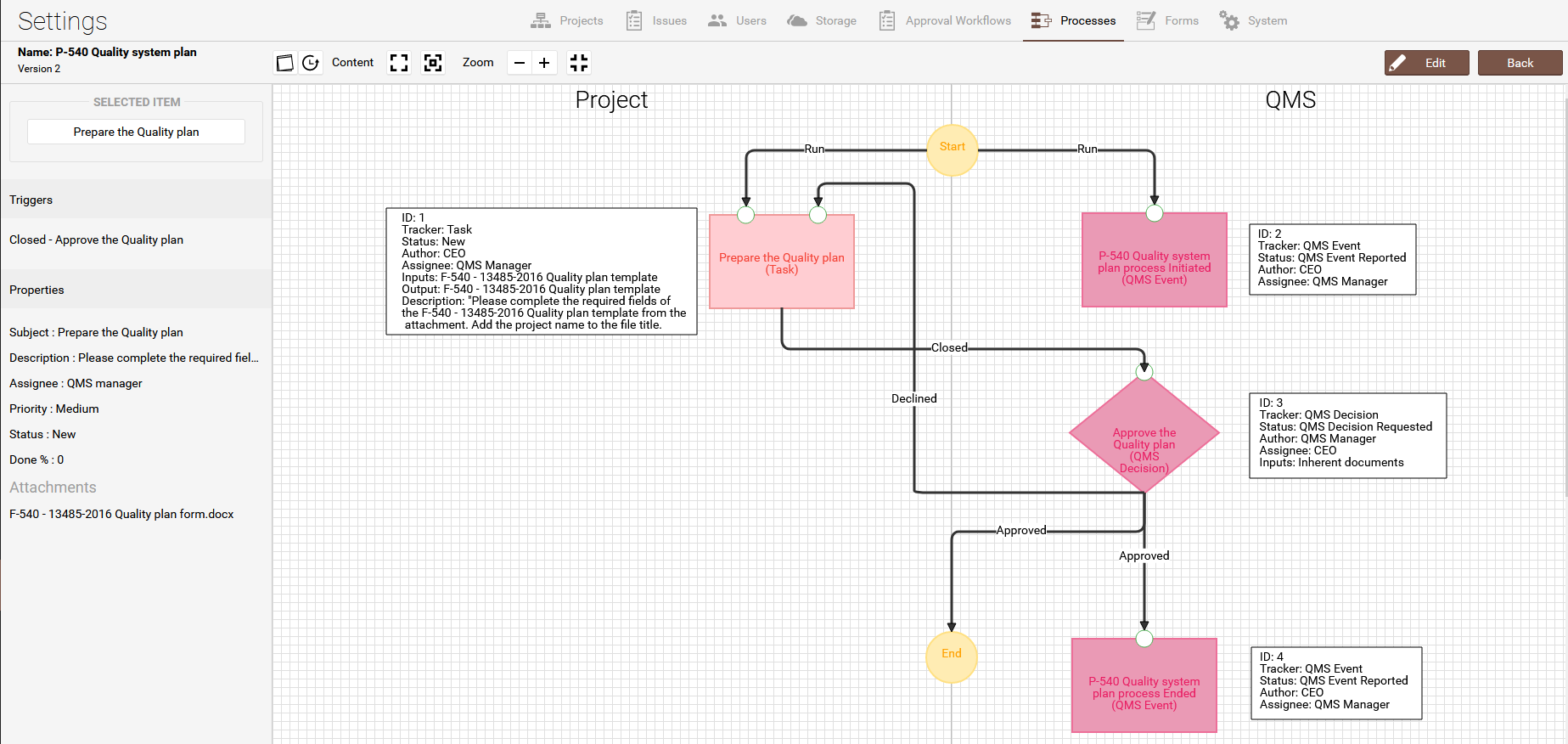Click the Prepare the Quality plan selected item field
This screenshot has width=1568, height=744.
tap(136, 132)
